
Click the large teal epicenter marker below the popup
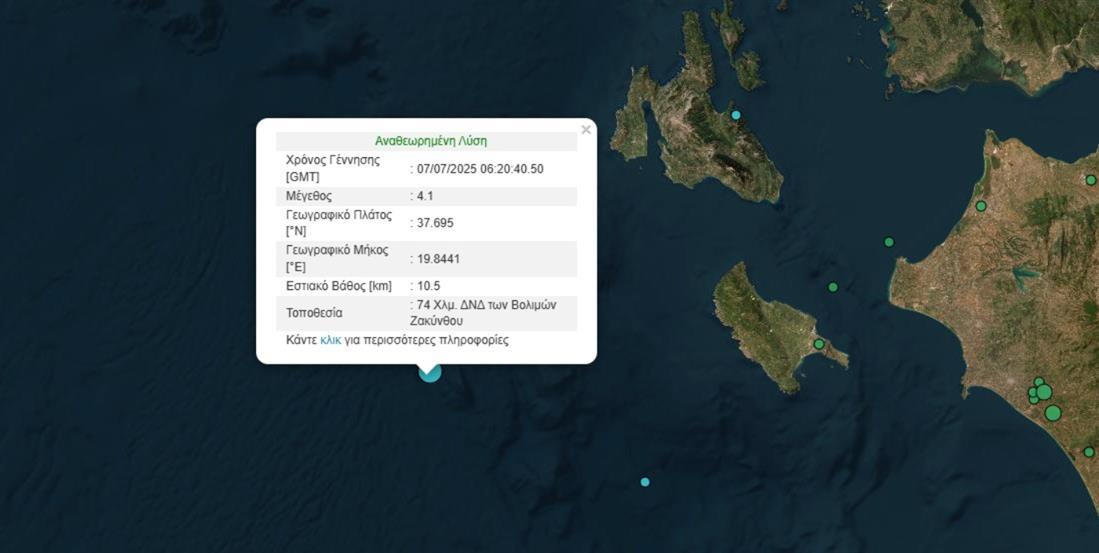click(430, 372)
